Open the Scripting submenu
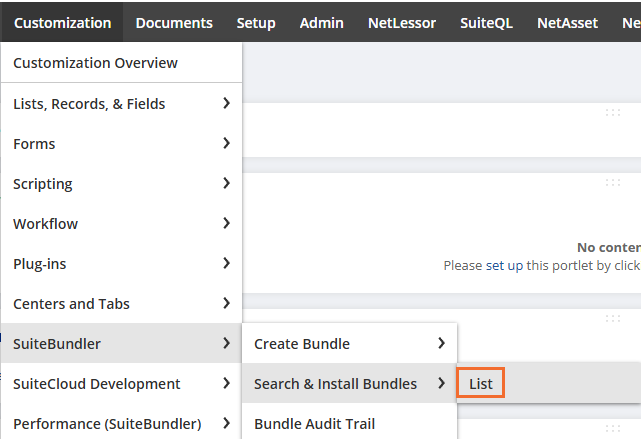 120,184
